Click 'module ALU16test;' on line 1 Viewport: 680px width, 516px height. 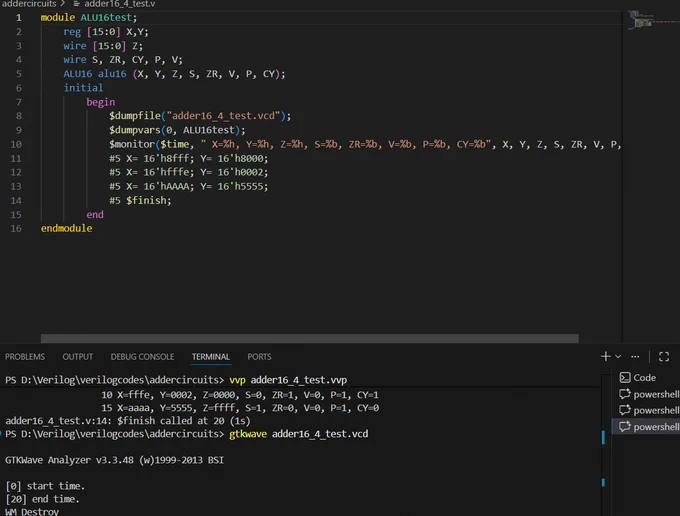pyautogui.click(x=89, y=18)
